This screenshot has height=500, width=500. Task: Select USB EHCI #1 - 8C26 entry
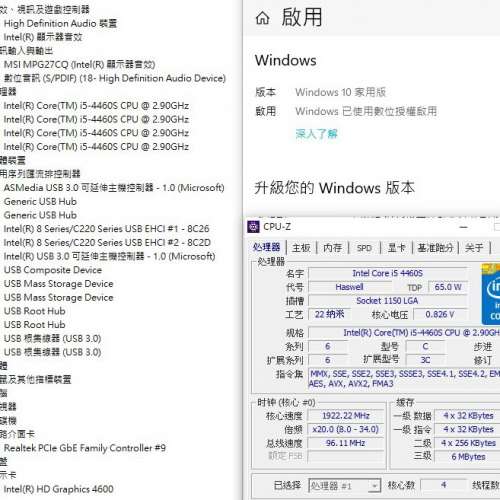(x=106, y=229)
